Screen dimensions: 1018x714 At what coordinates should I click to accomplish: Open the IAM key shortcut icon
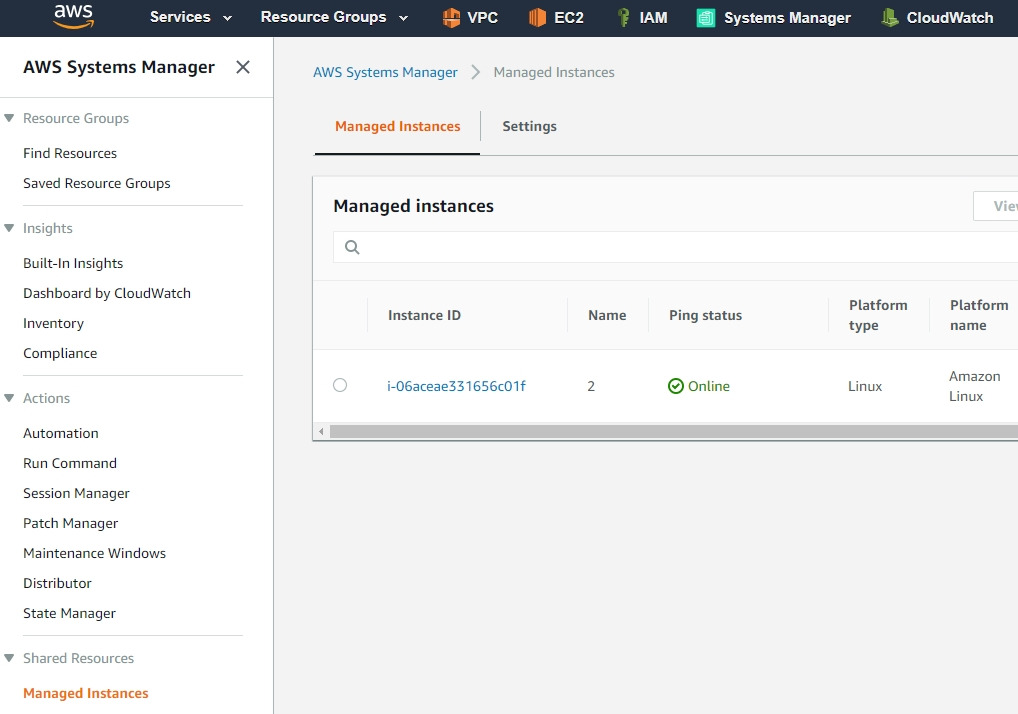pos(623,18)
